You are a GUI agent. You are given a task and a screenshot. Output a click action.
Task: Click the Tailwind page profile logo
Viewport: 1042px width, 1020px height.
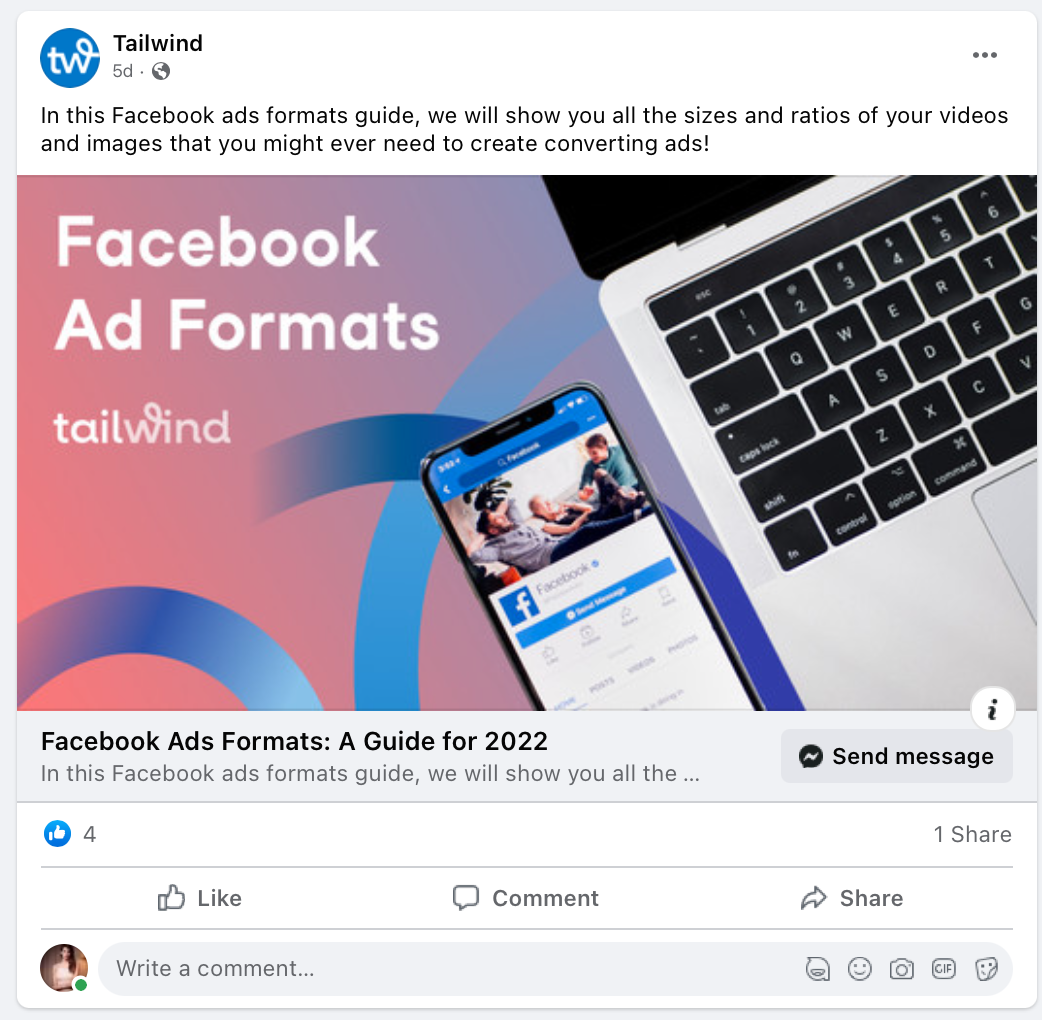click(70, 58)
